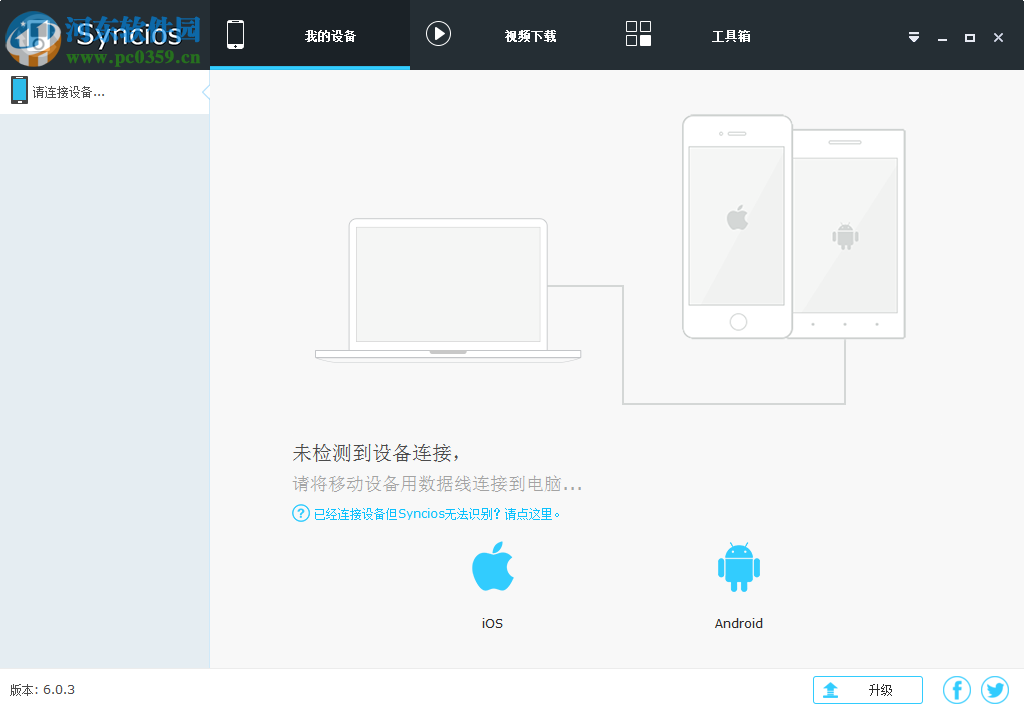Click the device icon next to 请连接设备

pos(19,90)
